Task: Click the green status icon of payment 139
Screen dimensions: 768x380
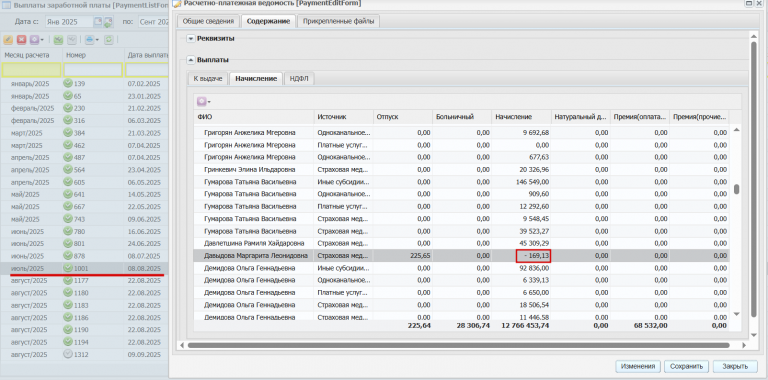Action: [x=68, y=84]
